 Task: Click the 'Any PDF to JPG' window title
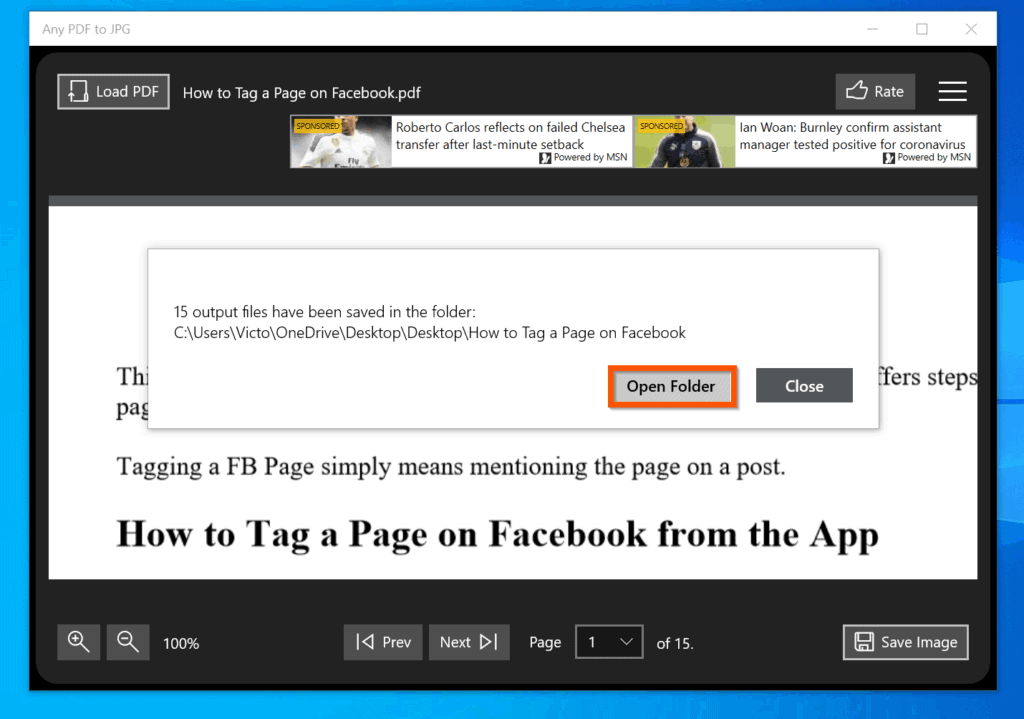pyautogui.click(x=86, y=29)
